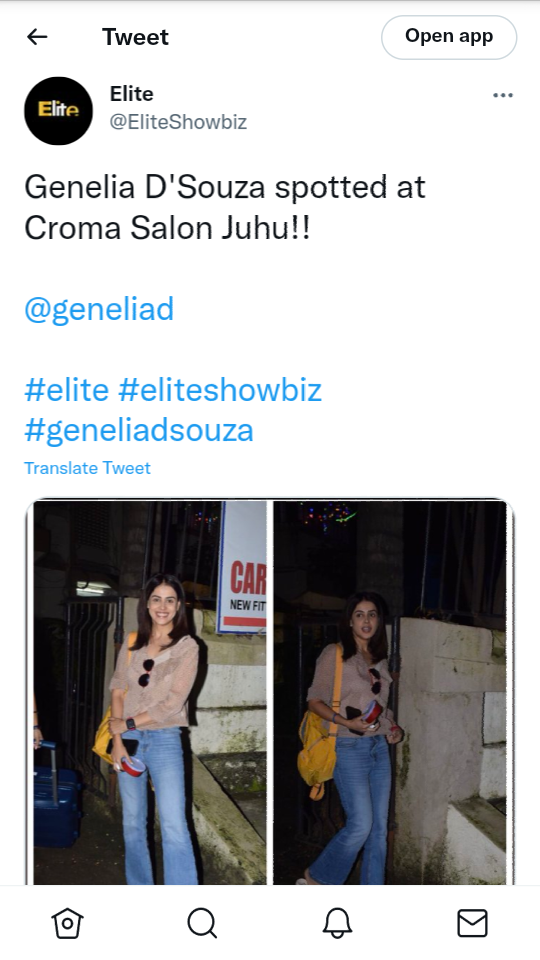Open Notifications bell icon
This screenshot has height=960, width=540.
click(x=337, y=923)
